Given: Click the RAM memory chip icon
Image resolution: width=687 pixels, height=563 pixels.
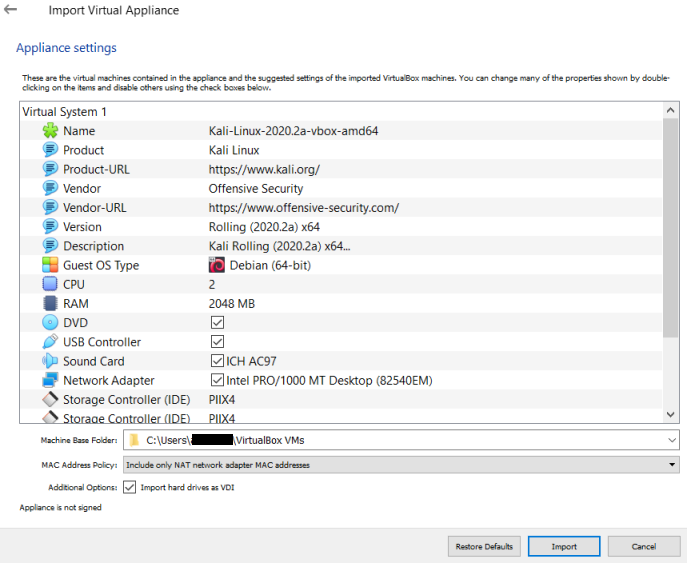Looking at the screenshot, I should 50,304.
